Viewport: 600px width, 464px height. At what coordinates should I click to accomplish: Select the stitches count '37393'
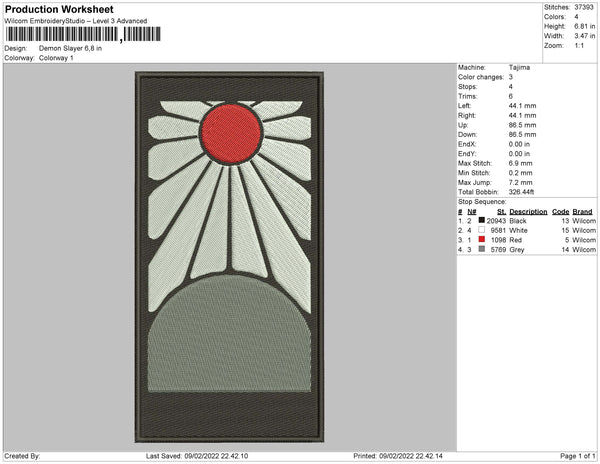[584, 7]
